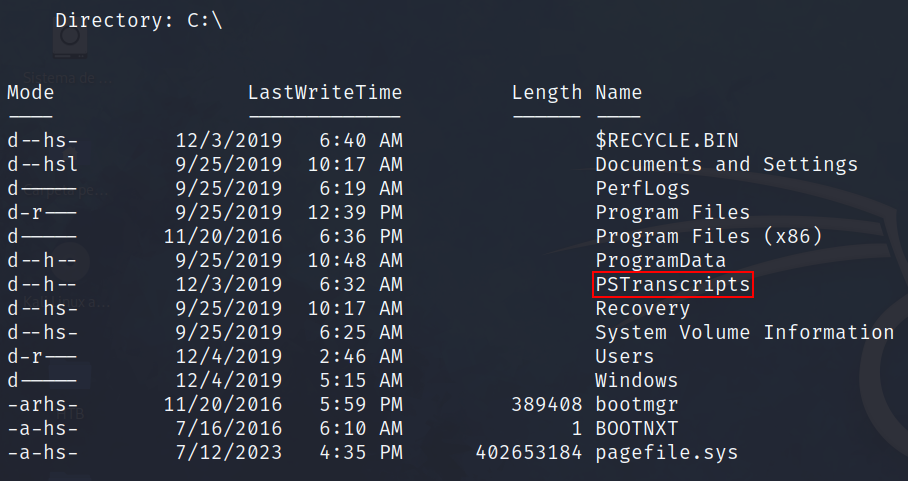
Task: Click the Length column header
Action: coord(546,93)
